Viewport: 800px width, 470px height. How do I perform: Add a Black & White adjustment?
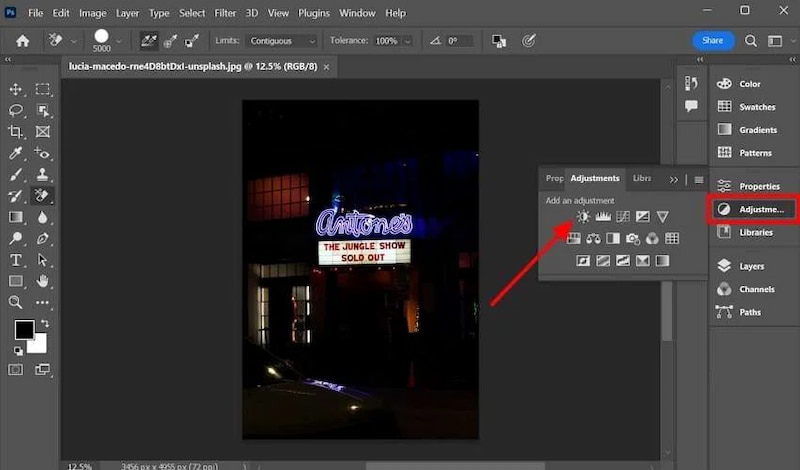coord(613,238)
